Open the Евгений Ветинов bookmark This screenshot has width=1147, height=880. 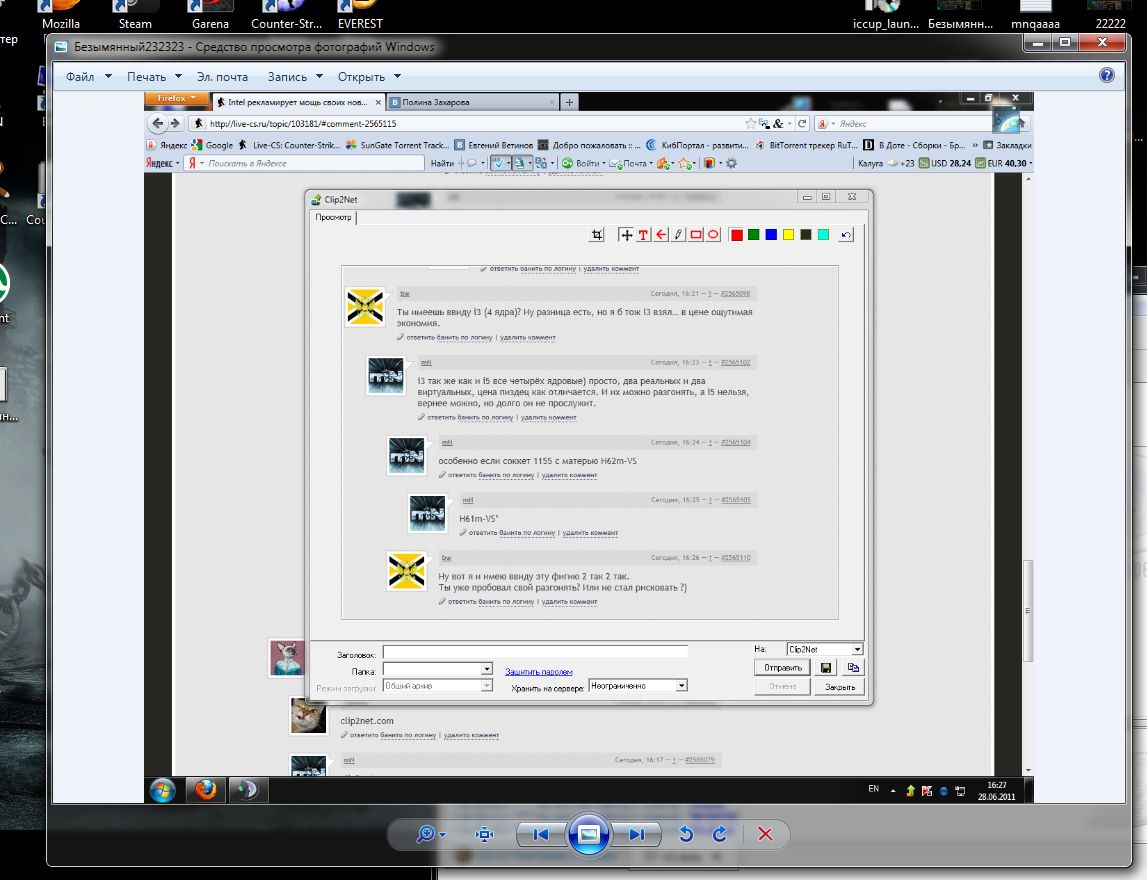pos(494,145)
